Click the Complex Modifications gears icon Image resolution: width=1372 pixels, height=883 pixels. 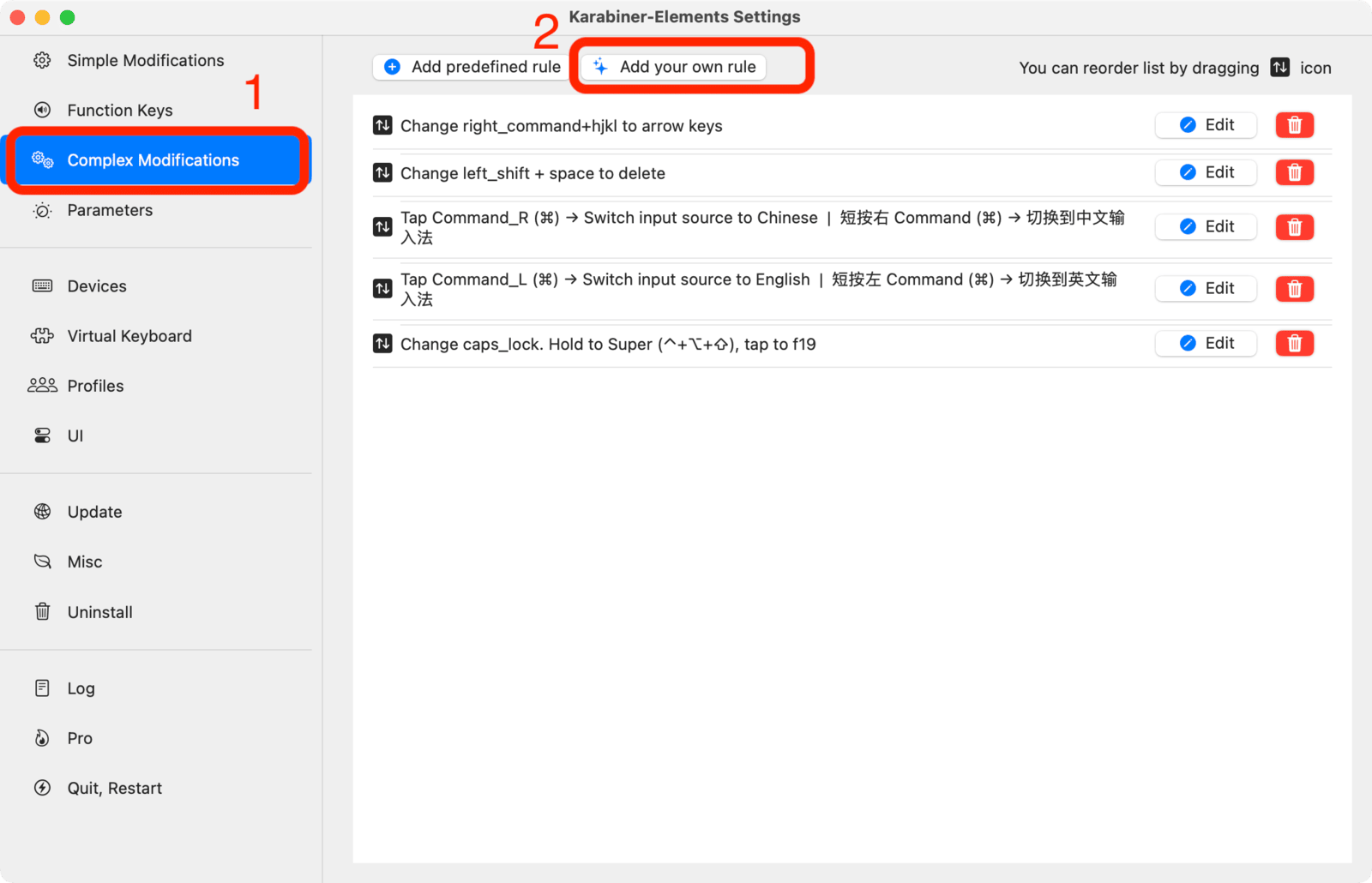[x=42, y=159]
